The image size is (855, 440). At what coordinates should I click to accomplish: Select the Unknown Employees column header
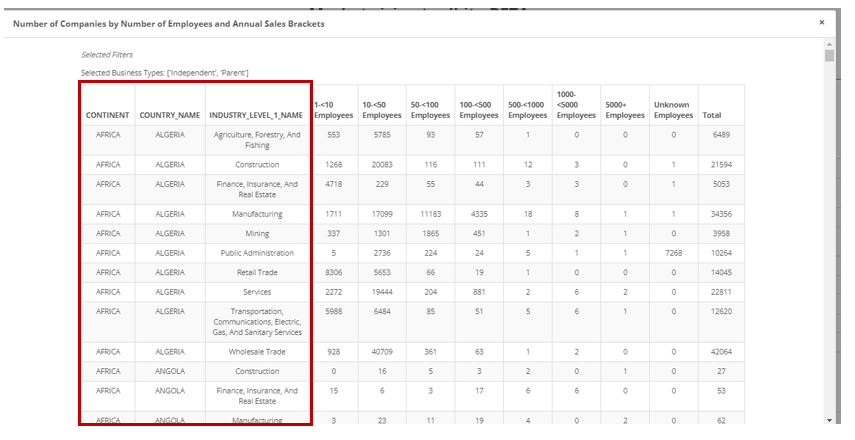coord(673,110)
